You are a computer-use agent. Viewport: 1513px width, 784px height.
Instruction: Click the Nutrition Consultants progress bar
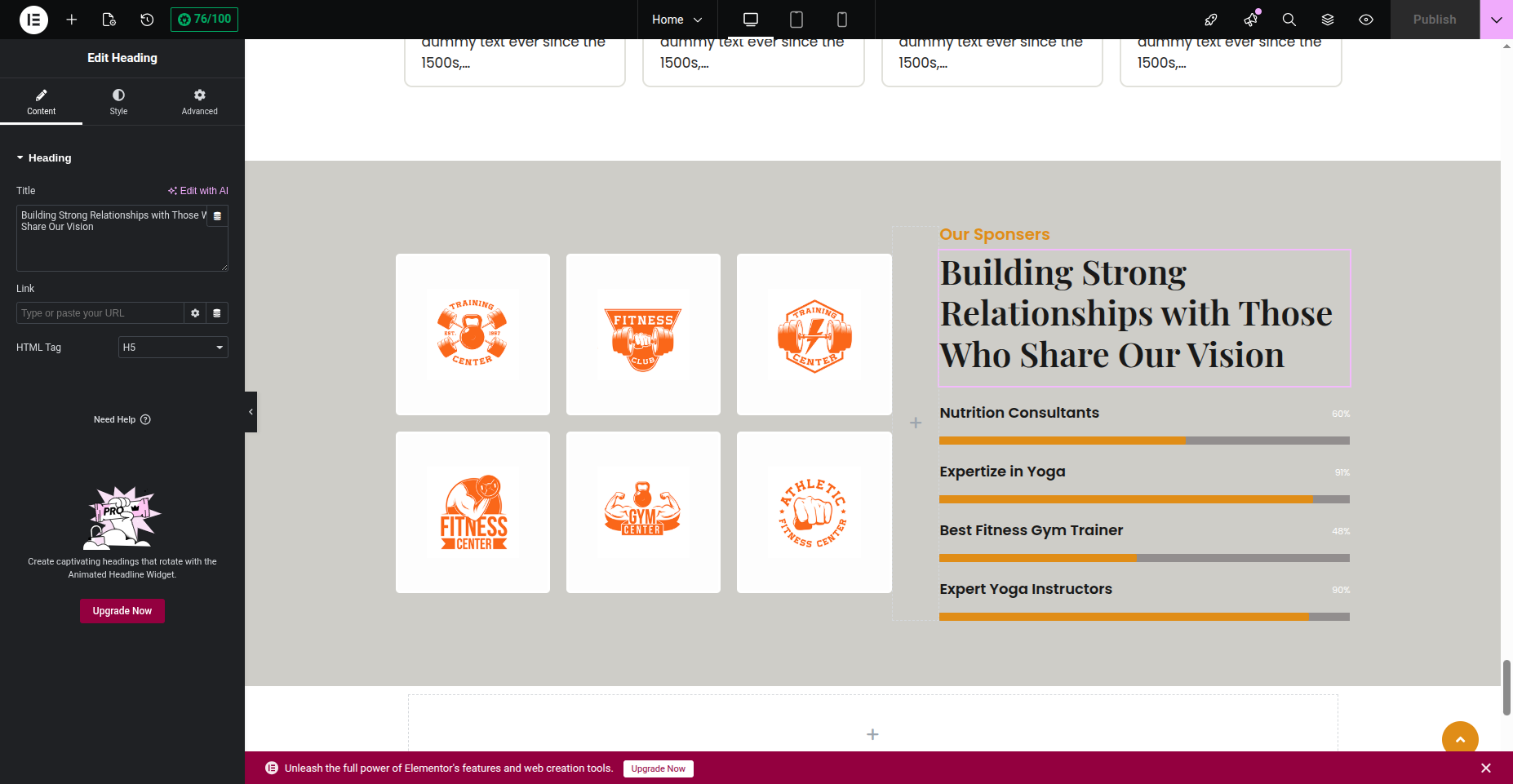(x=1144, y=441)
